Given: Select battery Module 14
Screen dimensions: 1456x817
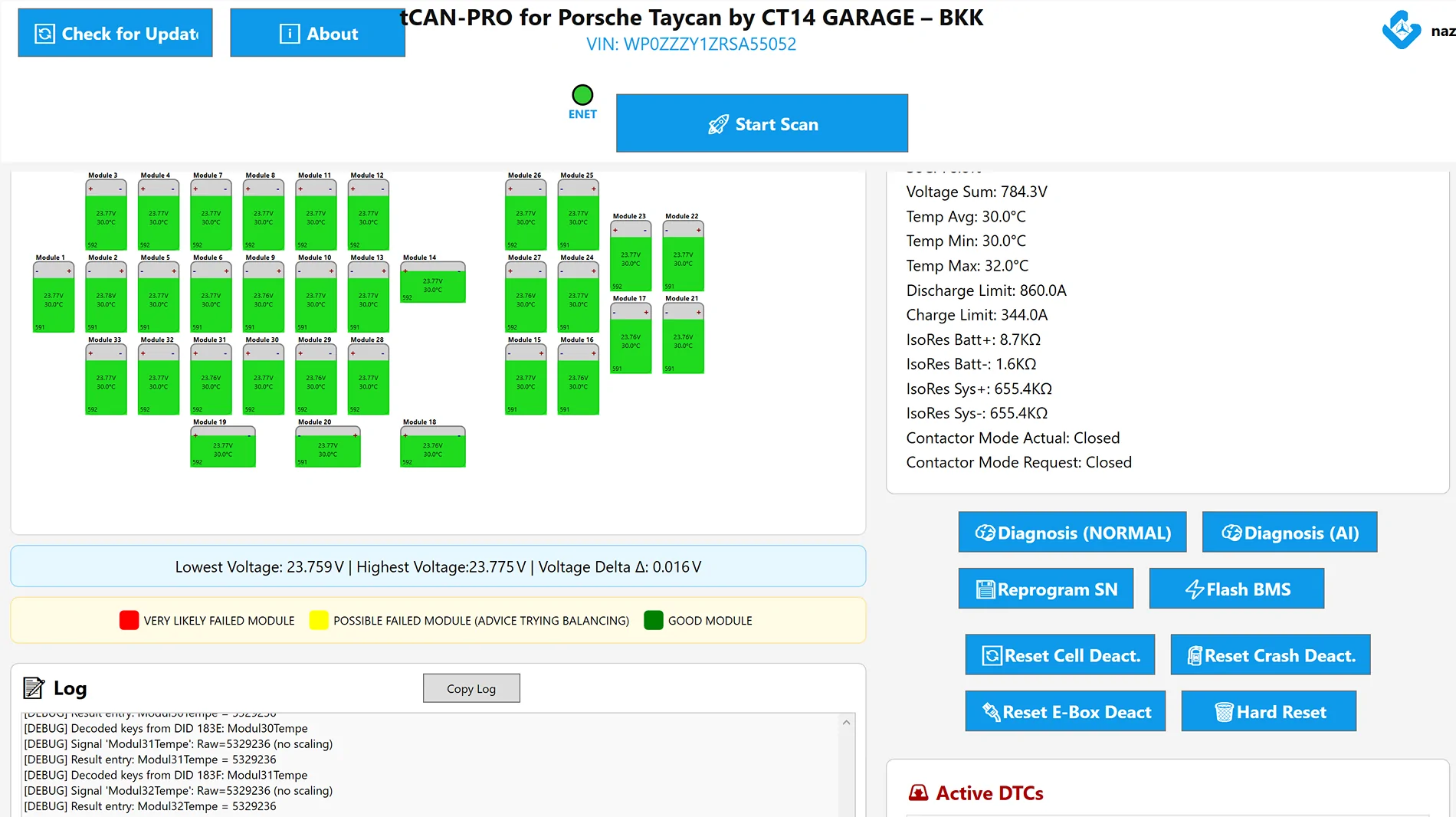Looking at the screenshot, I should (x=433, y=282).
